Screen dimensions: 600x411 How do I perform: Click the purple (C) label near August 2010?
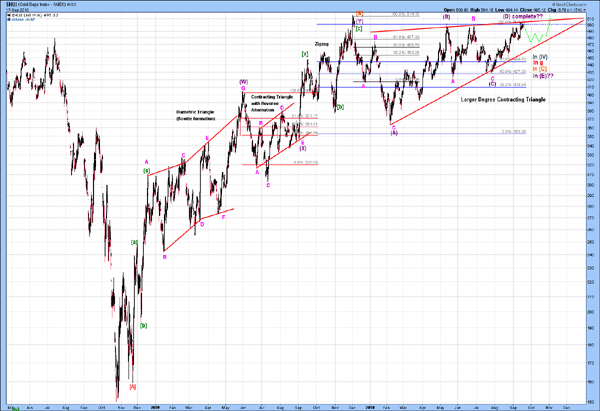(x=492, y=84)
